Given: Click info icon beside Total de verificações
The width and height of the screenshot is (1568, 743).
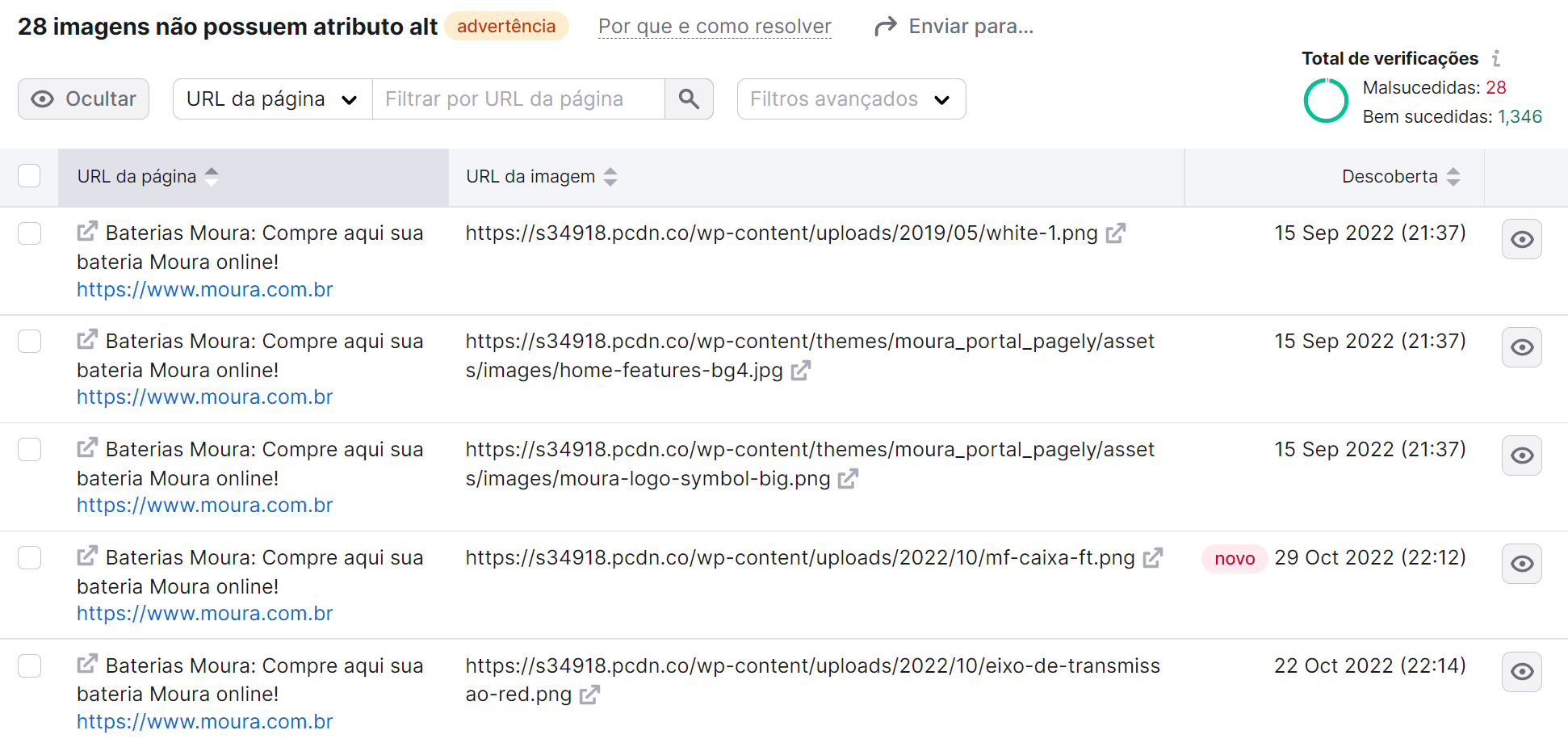Looking at the screenshot, I should point(1496,59).
